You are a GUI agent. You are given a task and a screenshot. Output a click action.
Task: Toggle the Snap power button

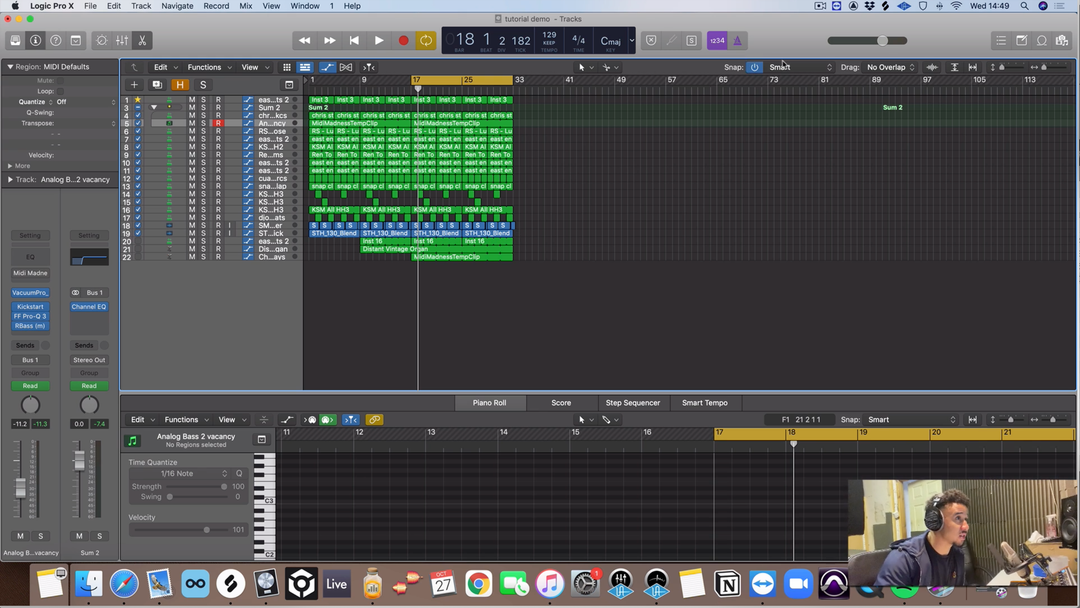tap(754, 67)
